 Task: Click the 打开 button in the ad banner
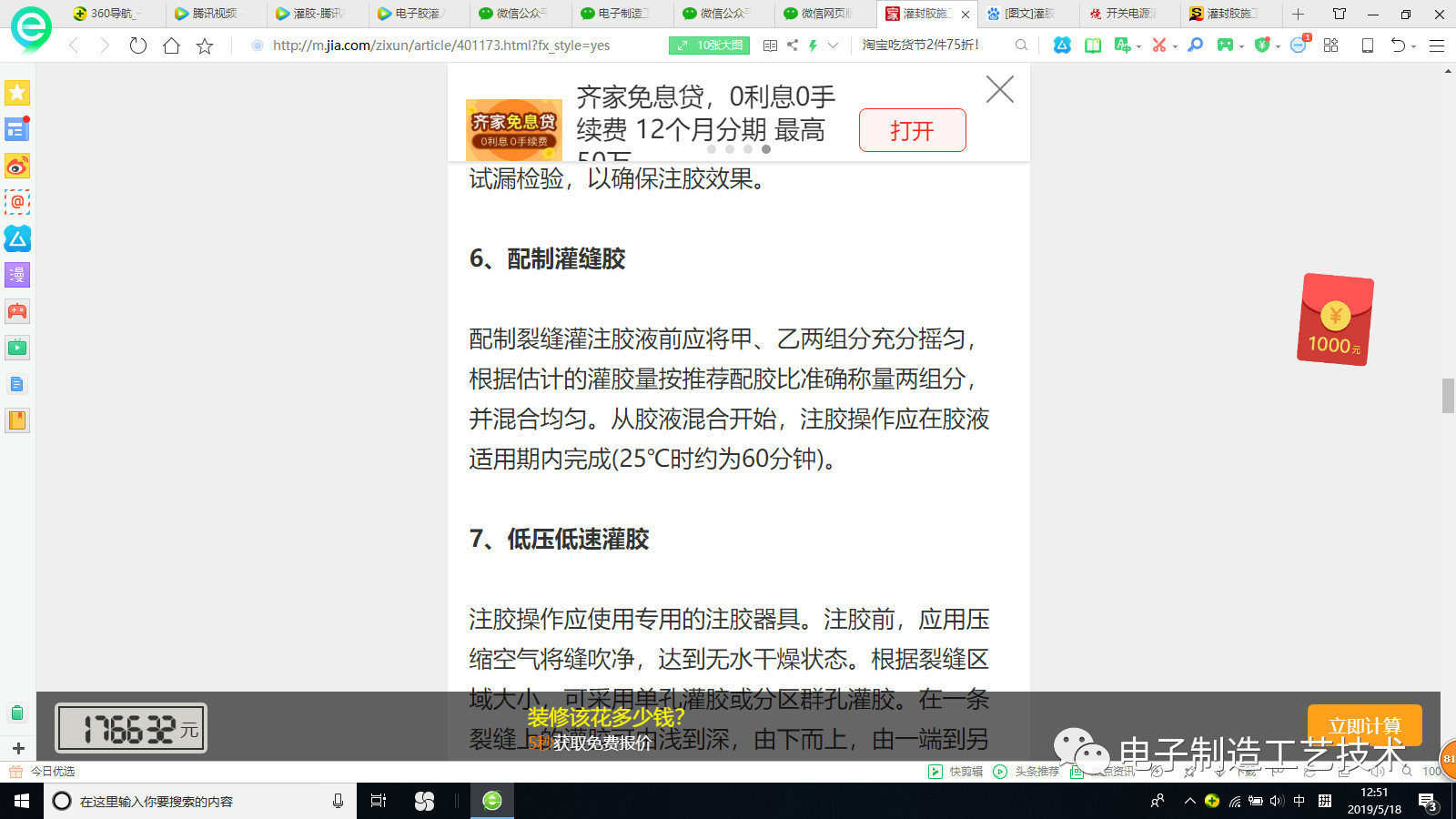[913, 130]
